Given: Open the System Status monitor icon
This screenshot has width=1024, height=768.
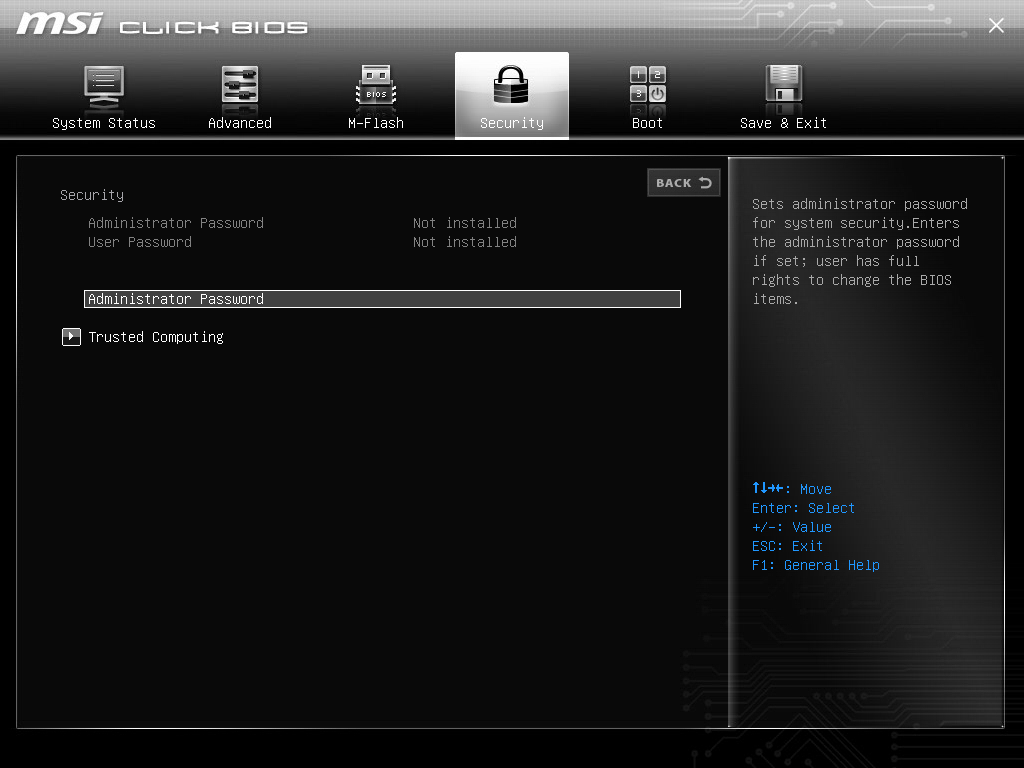Looking at the screenshot, I should coord(104,86).
